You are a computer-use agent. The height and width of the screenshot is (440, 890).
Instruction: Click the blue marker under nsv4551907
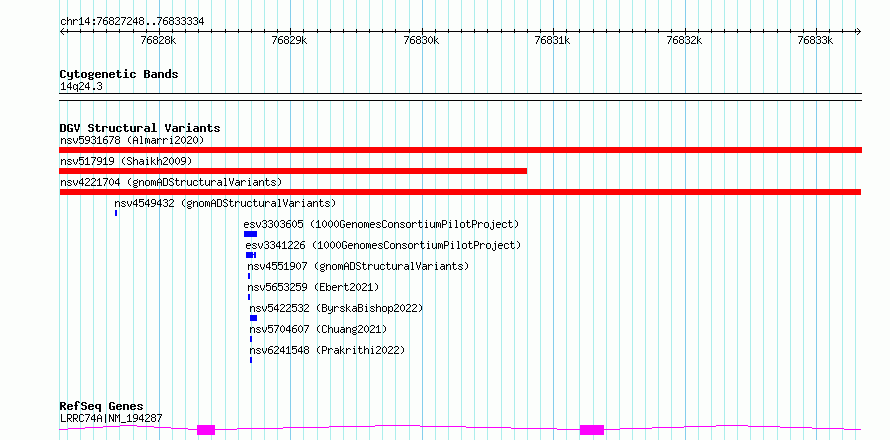249,276
